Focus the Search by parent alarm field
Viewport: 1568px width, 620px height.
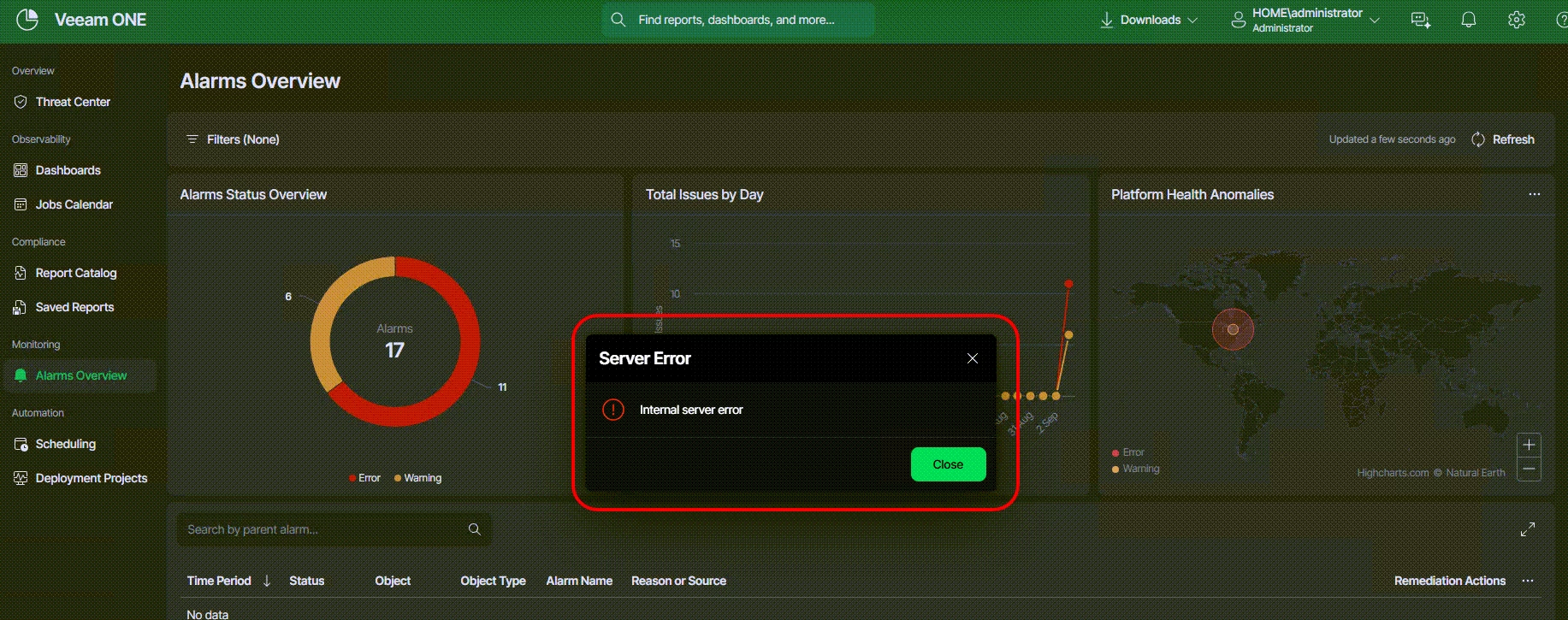click(x=334, y=529)
